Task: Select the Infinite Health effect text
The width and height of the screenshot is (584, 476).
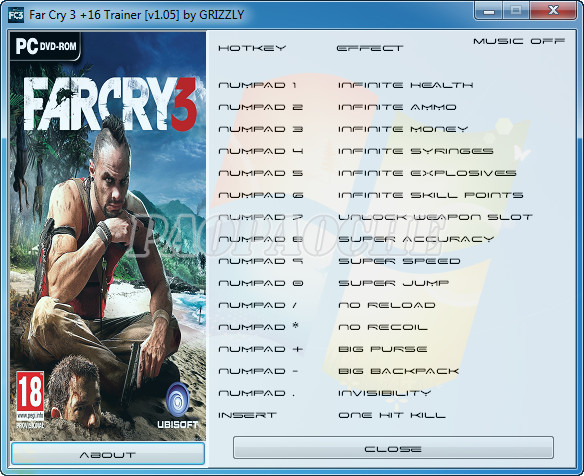Action: 406,85
